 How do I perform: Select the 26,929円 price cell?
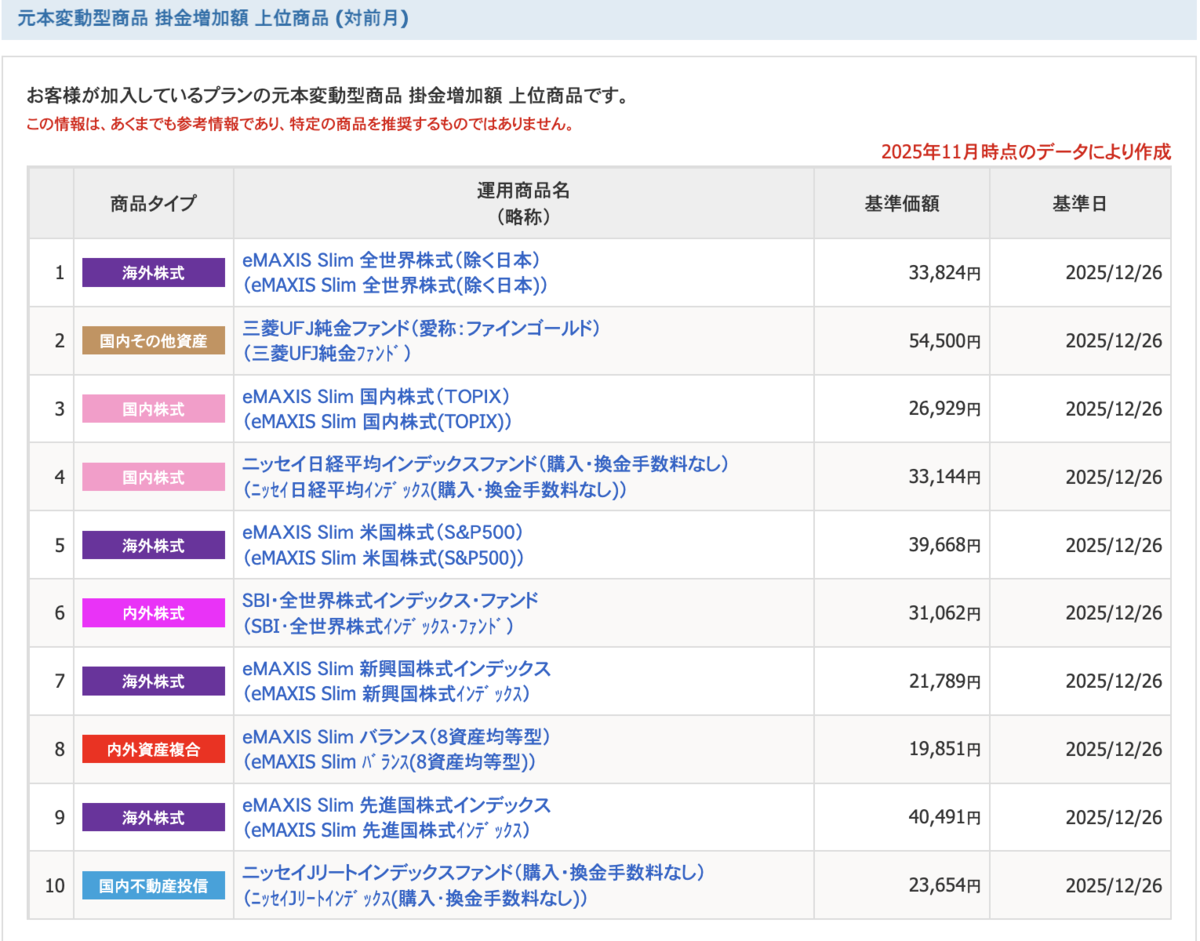902,408
